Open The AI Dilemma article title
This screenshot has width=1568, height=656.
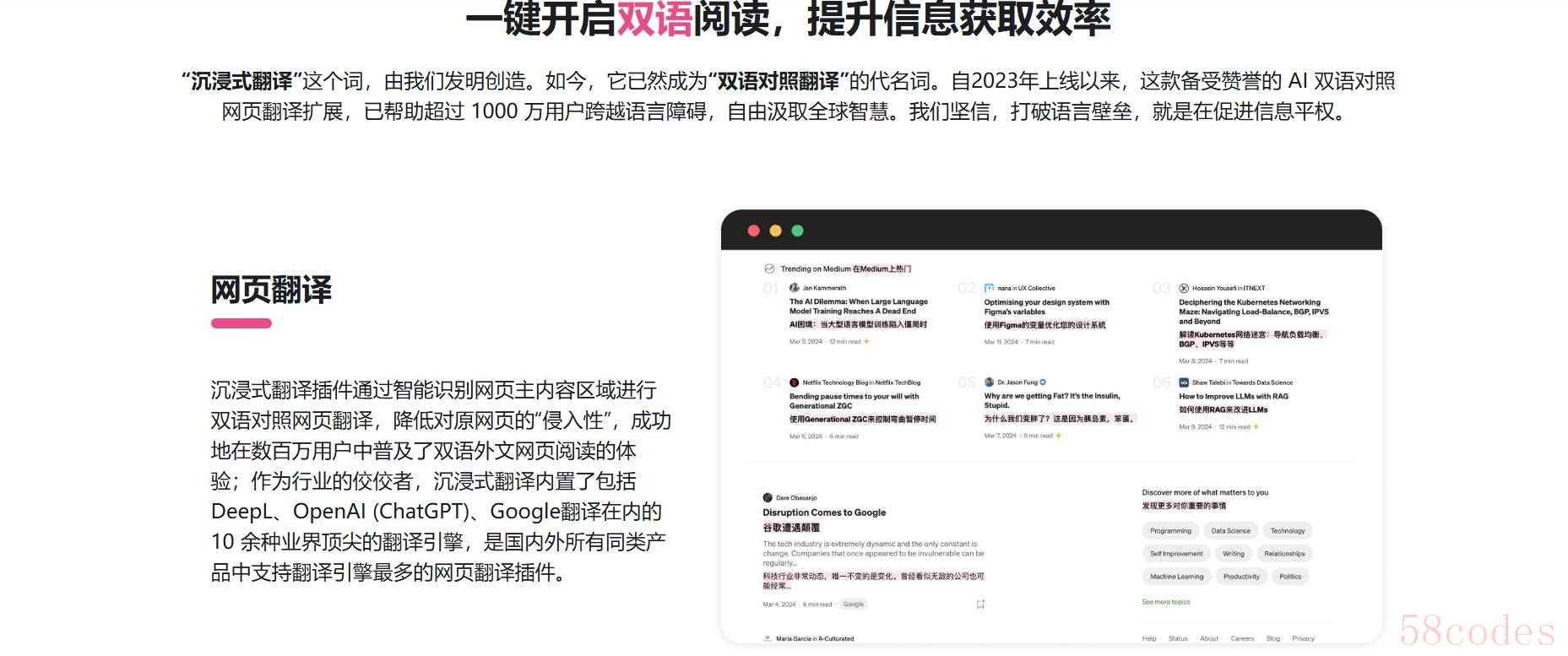pyautogui.click(x=858, y=306)
